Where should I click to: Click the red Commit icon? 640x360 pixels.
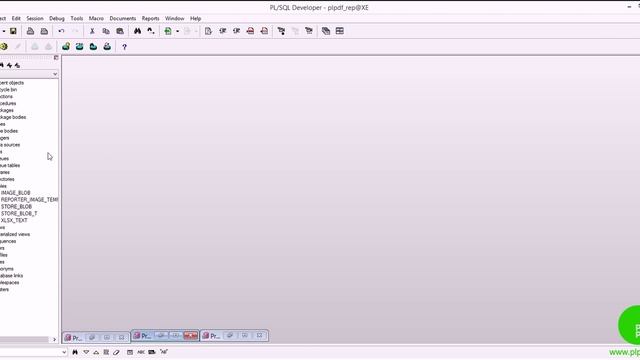250,31
